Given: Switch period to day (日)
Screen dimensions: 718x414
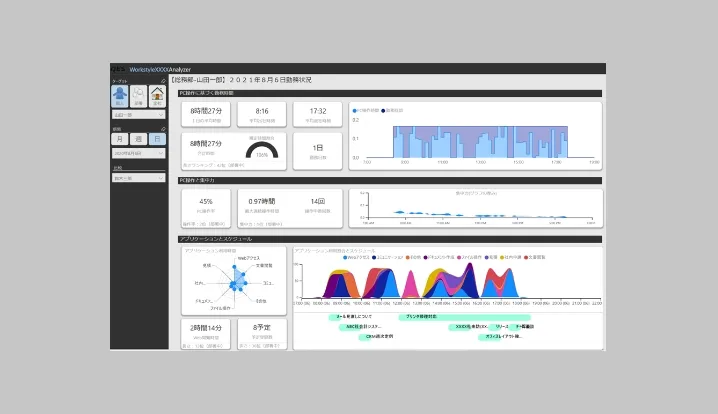Looking at the screenshot, I should [157, 141].
